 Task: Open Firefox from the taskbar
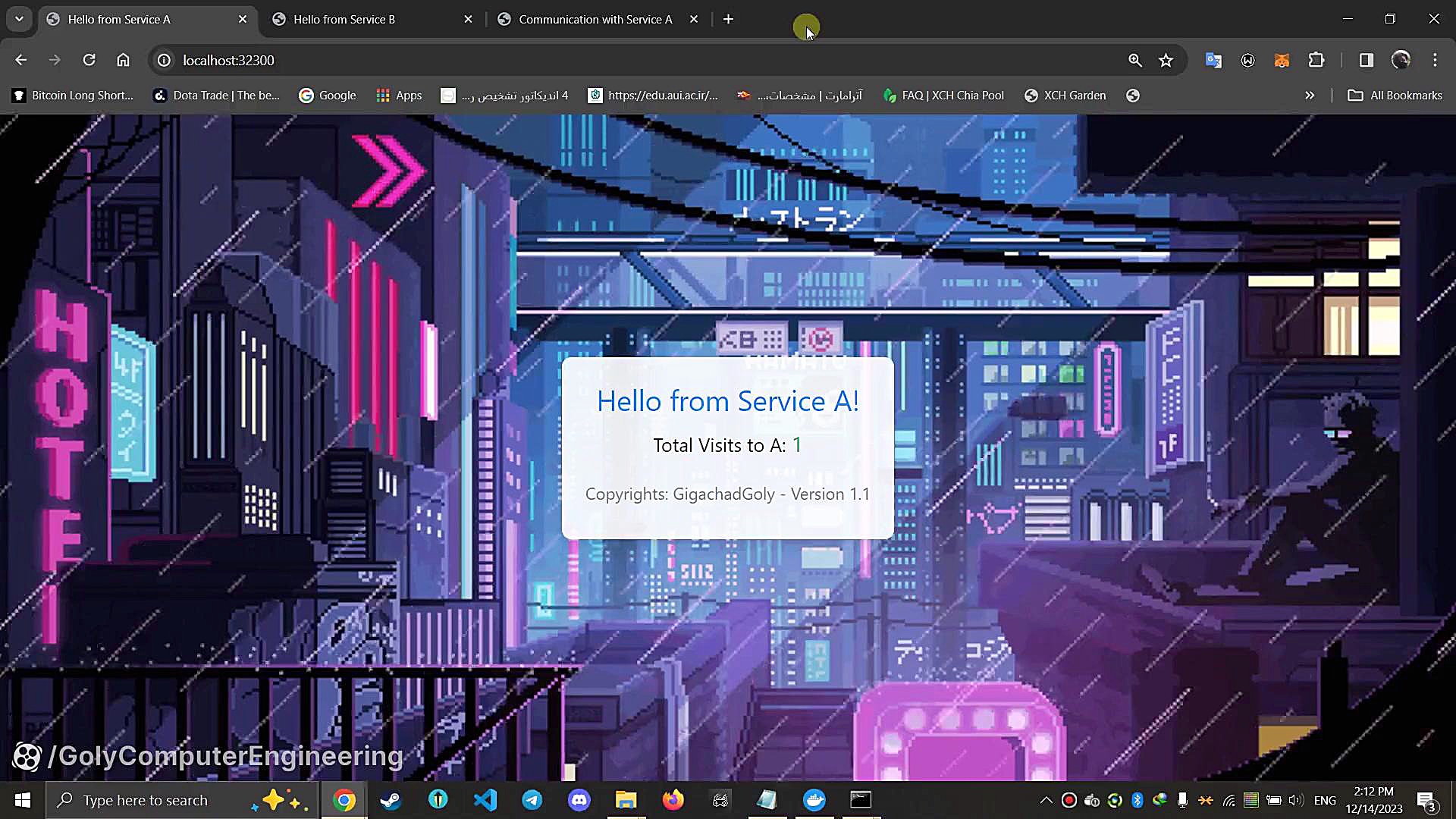673,800
